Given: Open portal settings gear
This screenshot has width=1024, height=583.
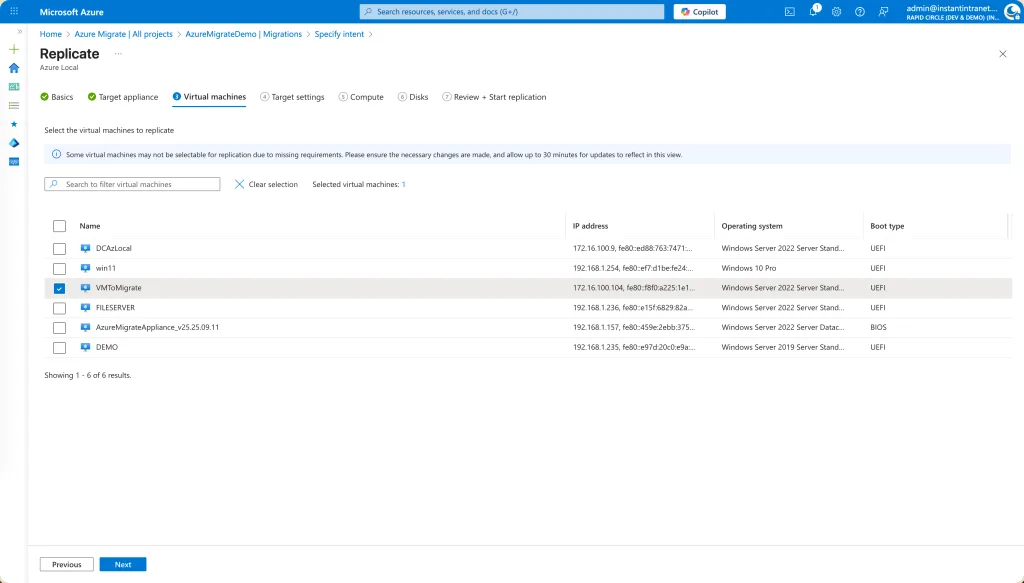Looking at the screenshot, I should pos(836,12).
